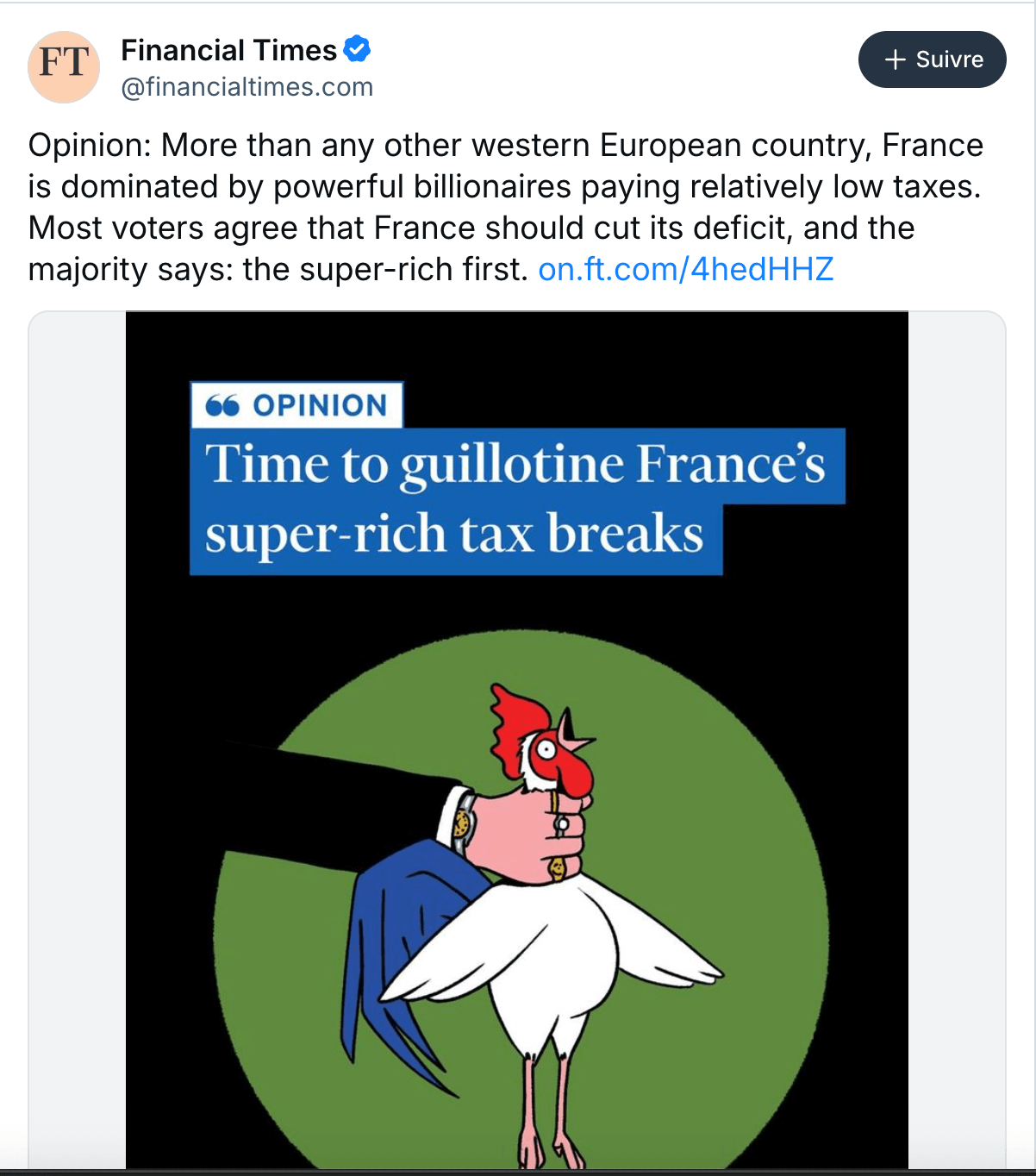Click the blue verified checkmark badge

tap(357, 50)
